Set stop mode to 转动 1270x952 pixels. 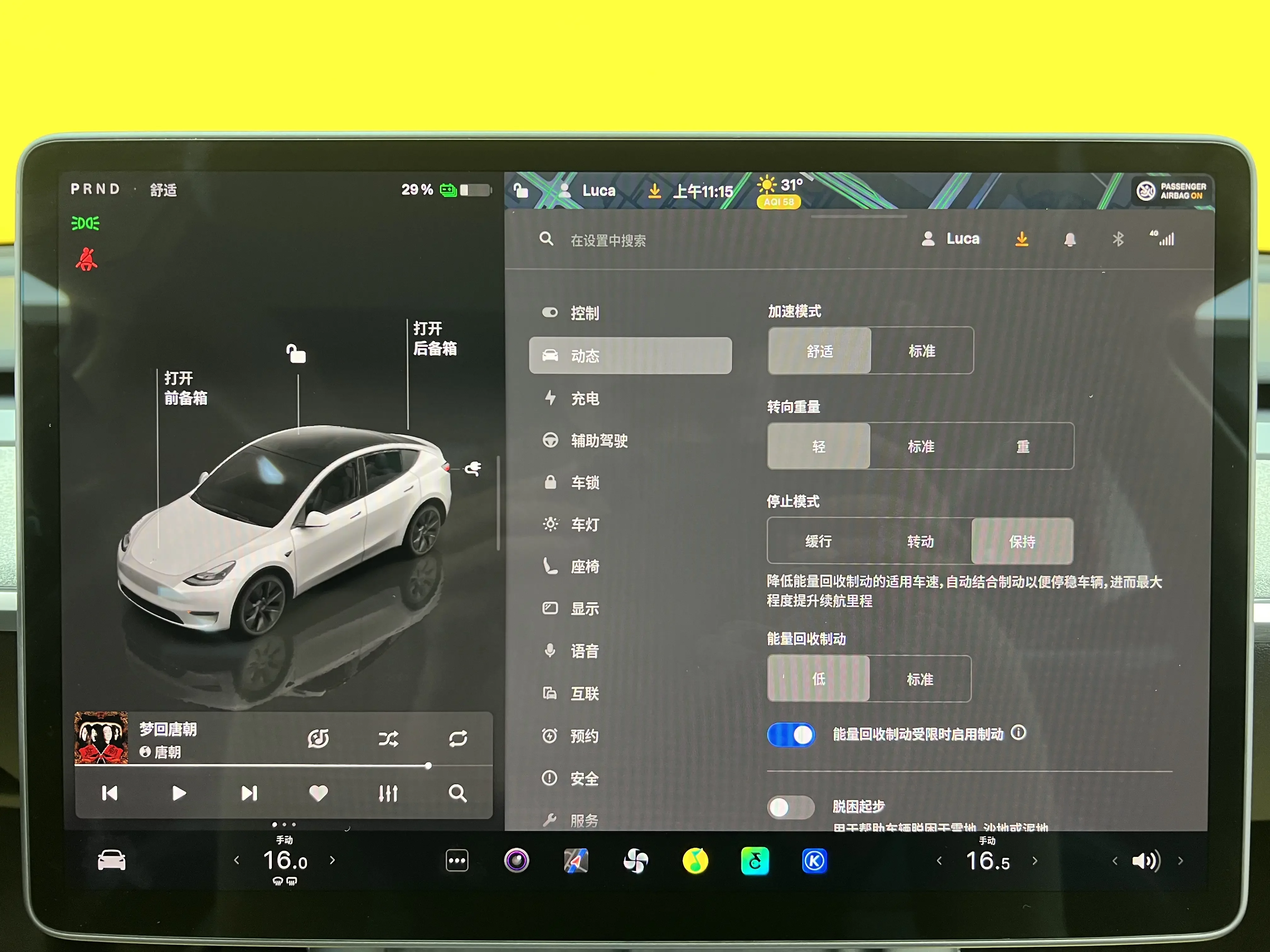(x=920, y=541)
